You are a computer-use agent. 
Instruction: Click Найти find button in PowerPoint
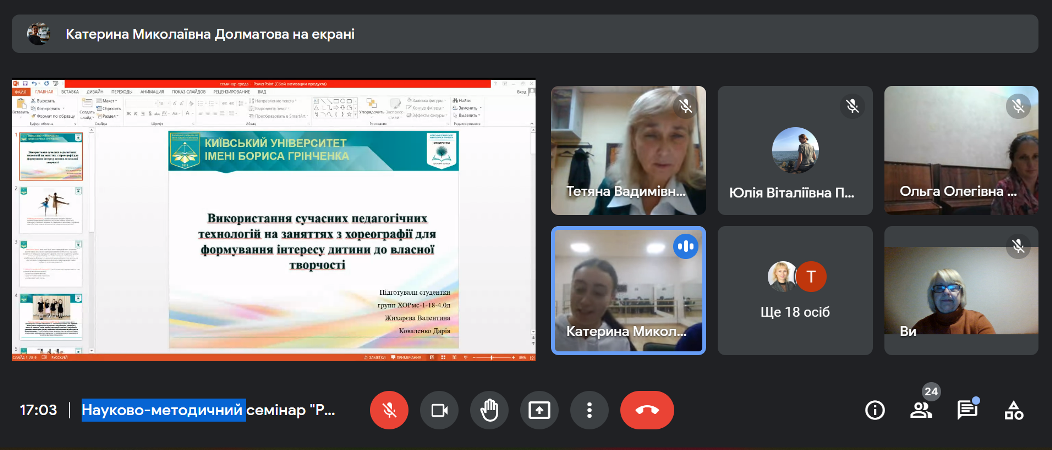(462, 101)
